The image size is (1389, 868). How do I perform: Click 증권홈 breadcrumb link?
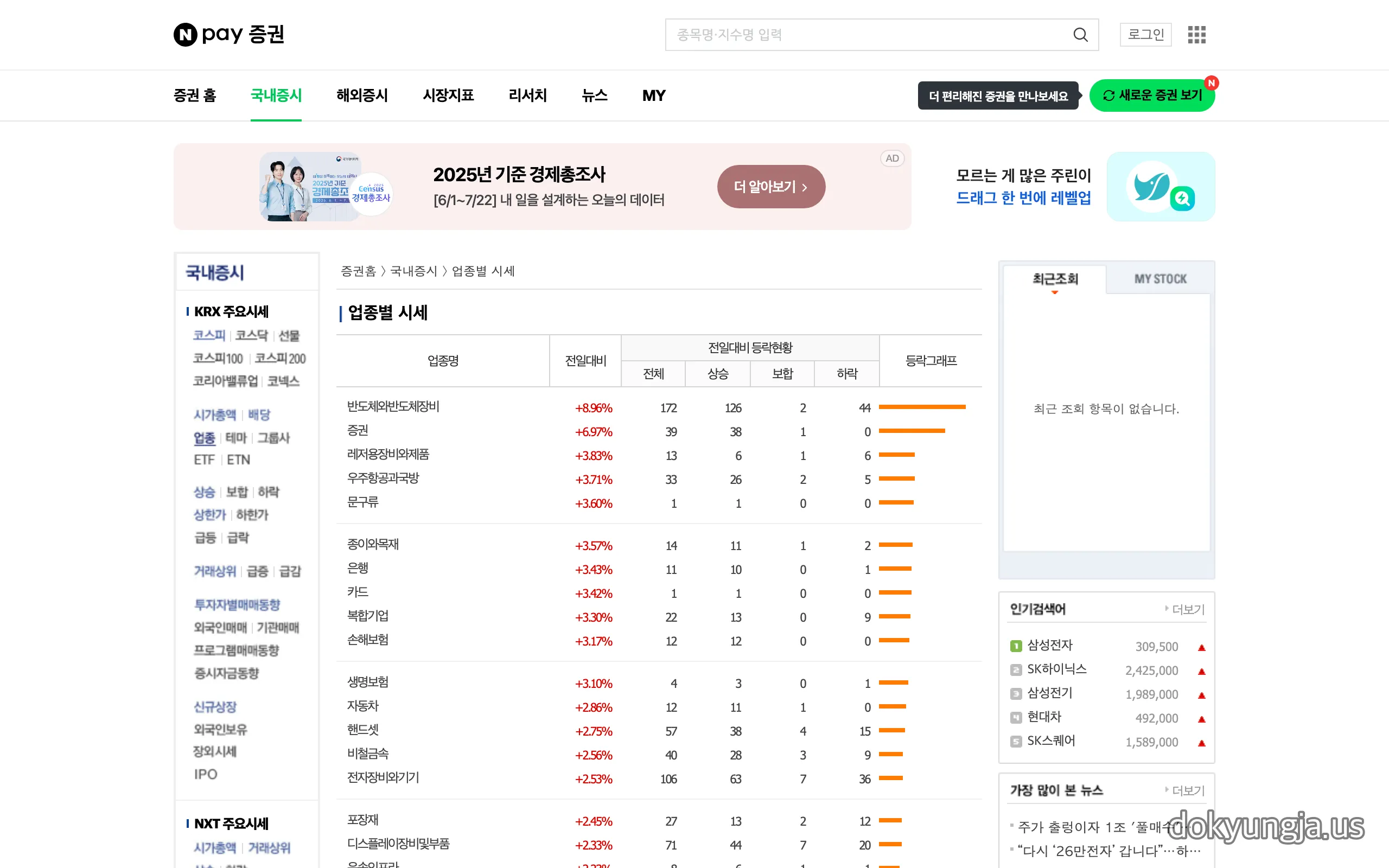click(358, 271)
